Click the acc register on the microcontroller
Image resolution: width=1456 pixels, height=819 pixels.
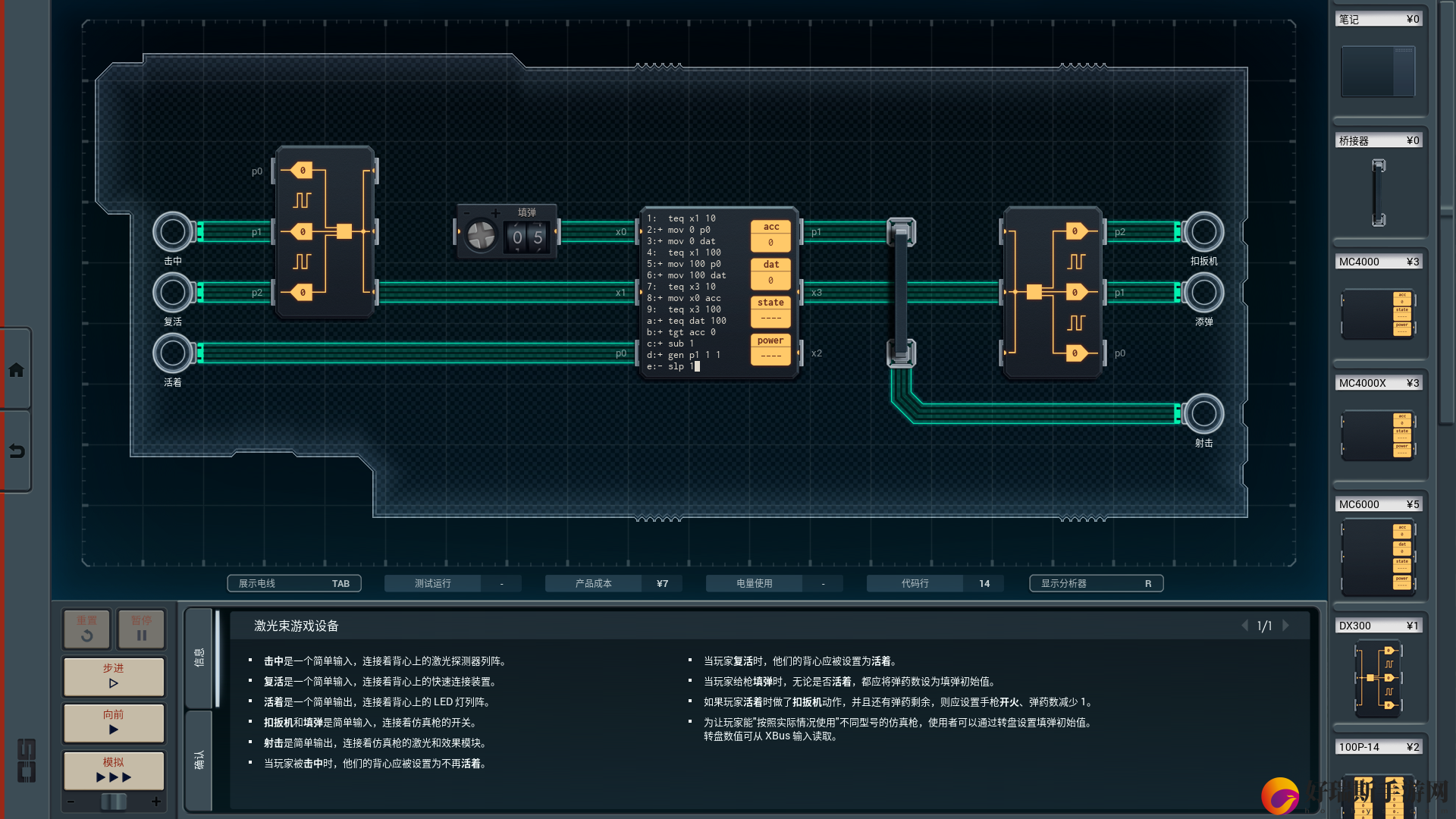point(770,235)
